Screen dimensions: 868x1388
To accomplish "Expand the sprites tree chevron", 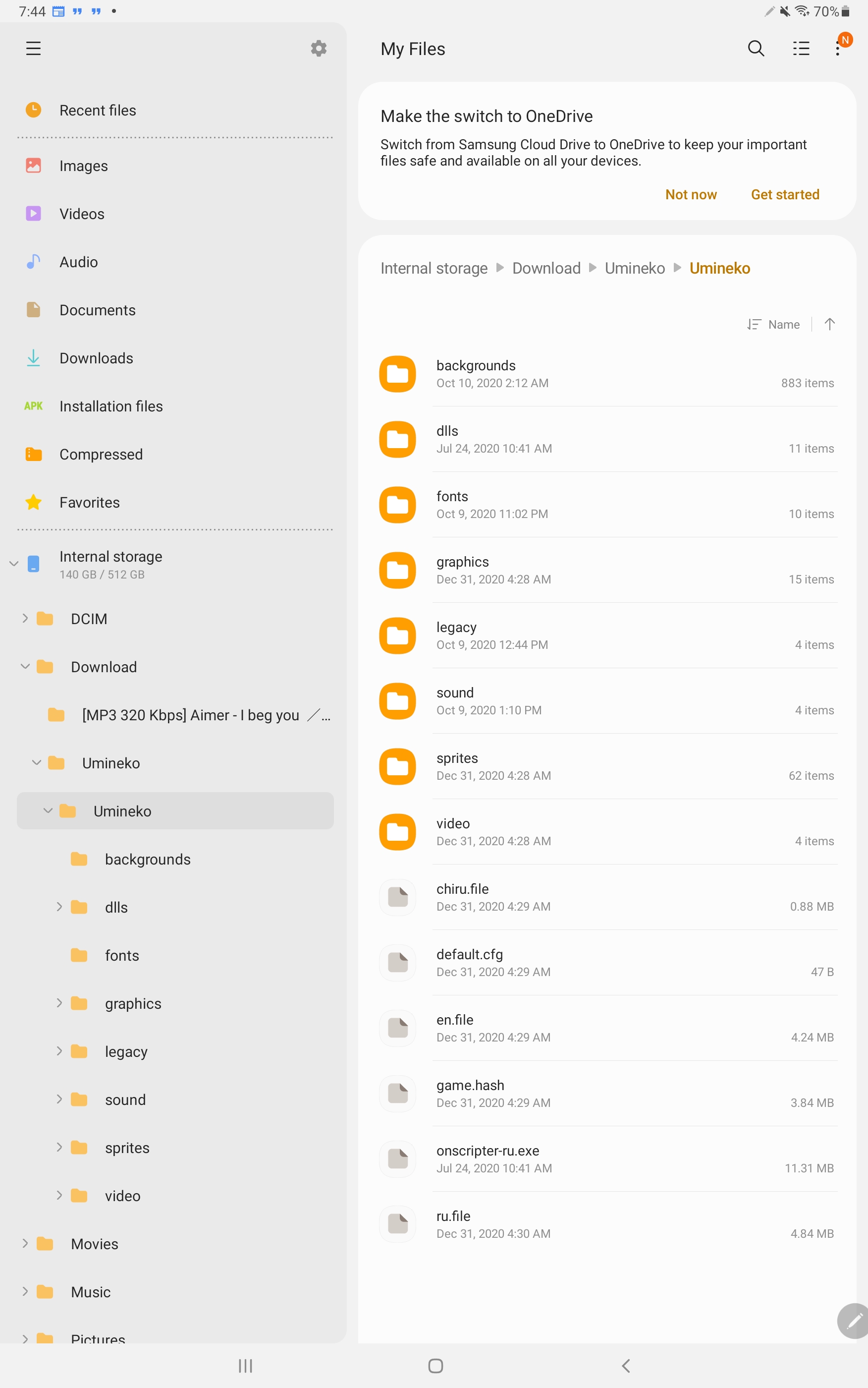I will (x=59, y=1148).
